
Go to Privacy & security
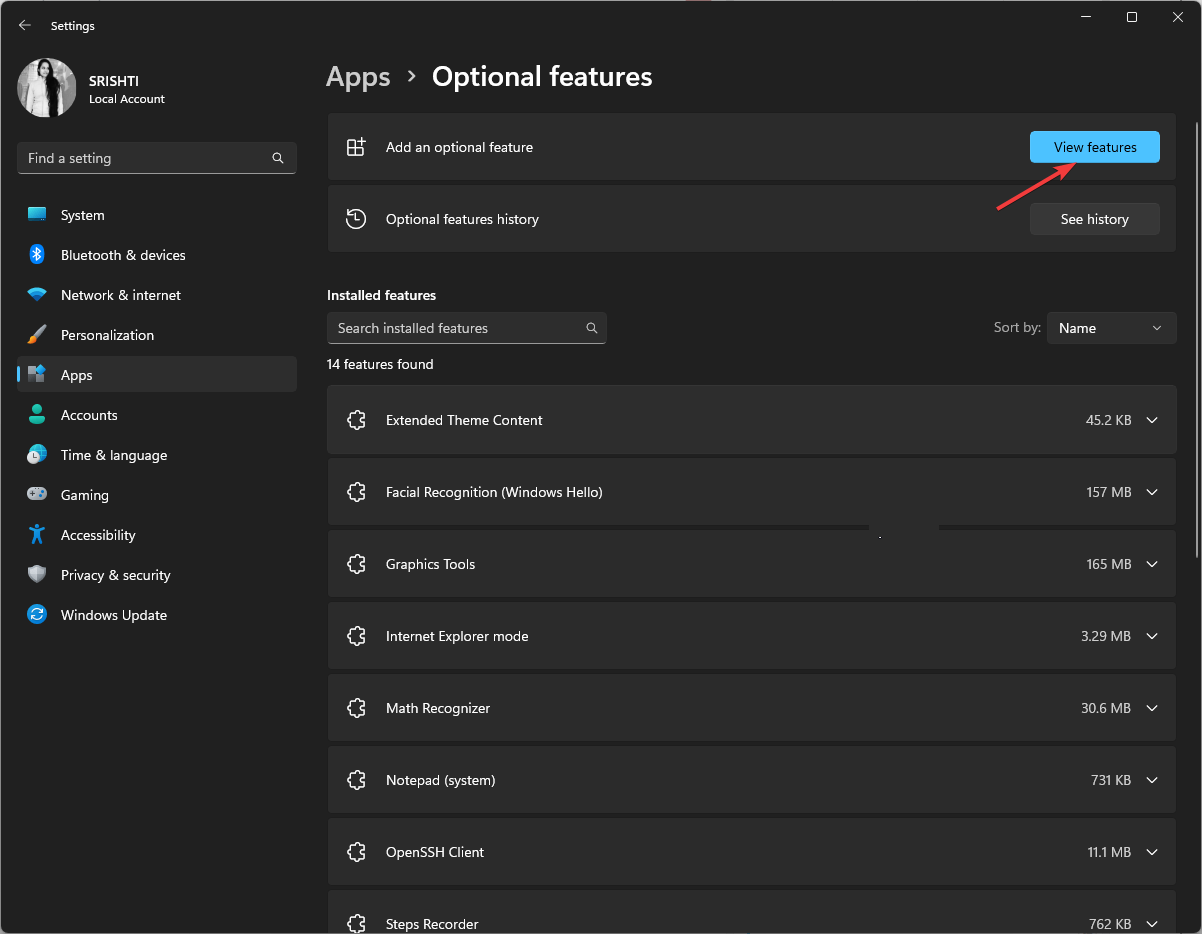[x=157, y=575]
